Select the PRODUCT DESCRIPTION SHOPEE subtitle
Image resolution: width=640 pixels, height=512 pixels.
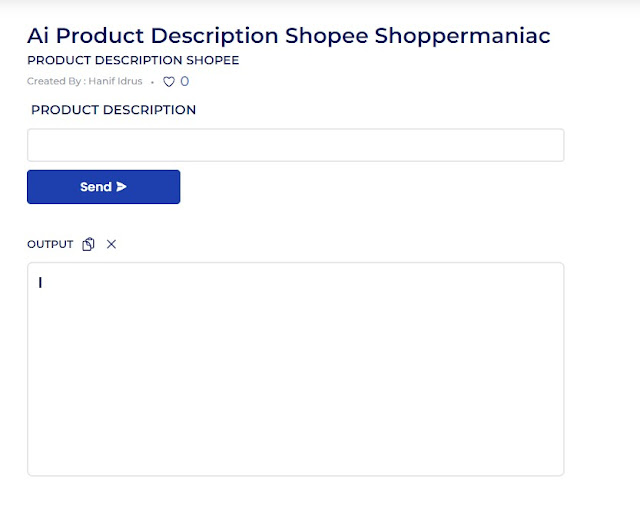point(133,60)
